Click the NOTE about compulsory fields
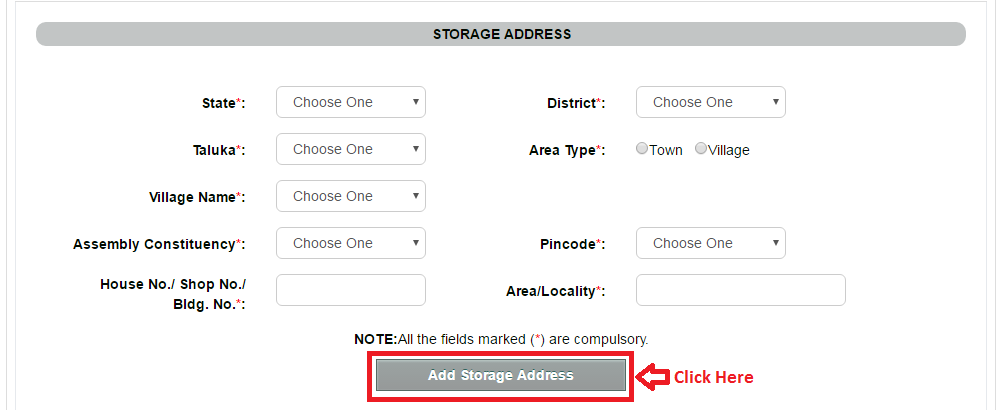1002x410 pixels. tap(501, 340)
